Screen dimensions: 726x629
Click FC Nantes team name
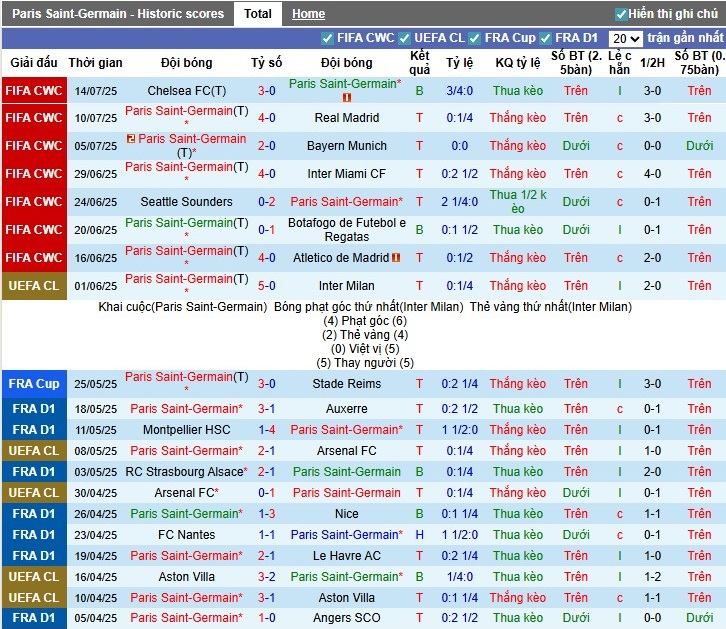click(187, 535)
